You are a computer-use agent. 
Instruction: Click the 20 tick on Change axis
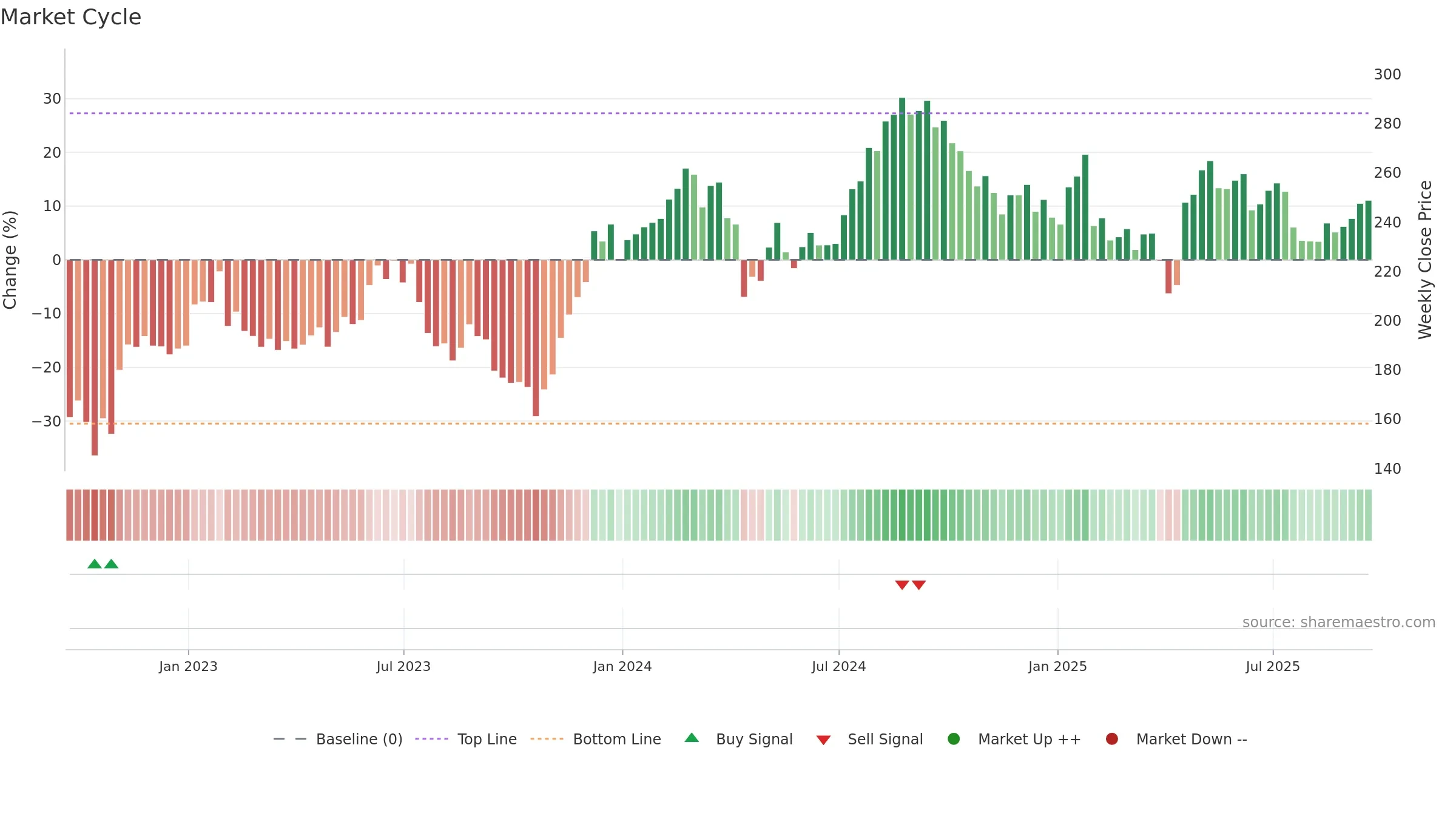[52, 153]
